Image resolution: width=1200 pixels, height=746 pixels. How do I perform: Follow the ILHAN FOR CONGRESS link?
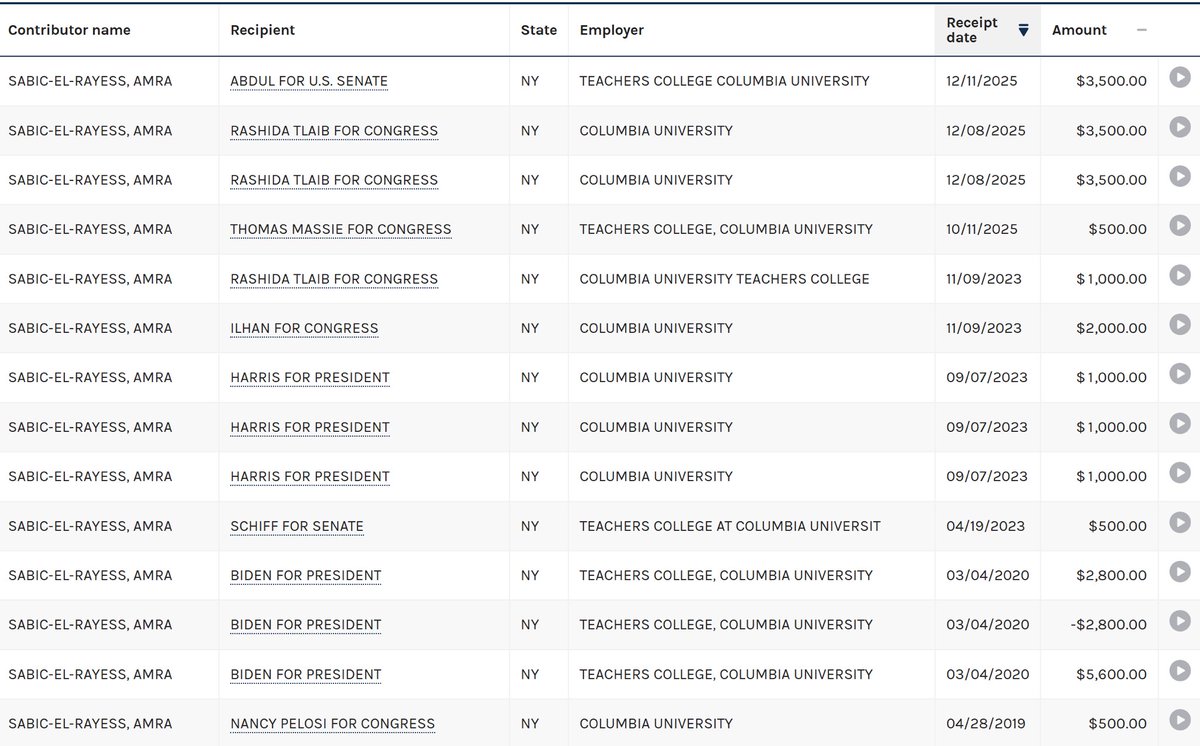point(304,328)
